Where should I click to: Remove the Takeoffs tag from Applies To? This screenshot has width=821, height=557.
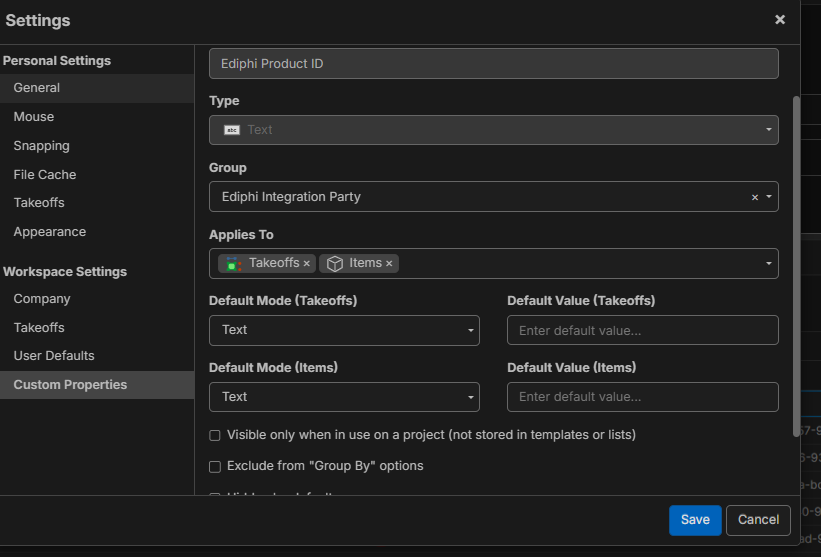[x=306, y=264]
